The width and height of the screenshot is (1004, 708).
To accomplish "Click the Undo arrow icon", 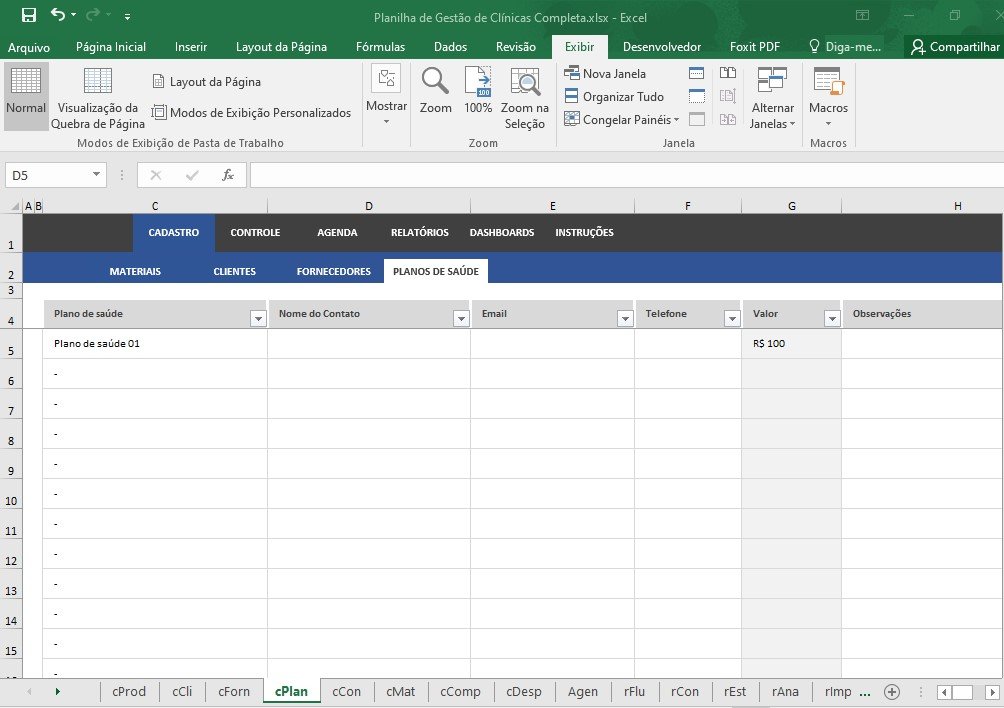I will [58, 15].
